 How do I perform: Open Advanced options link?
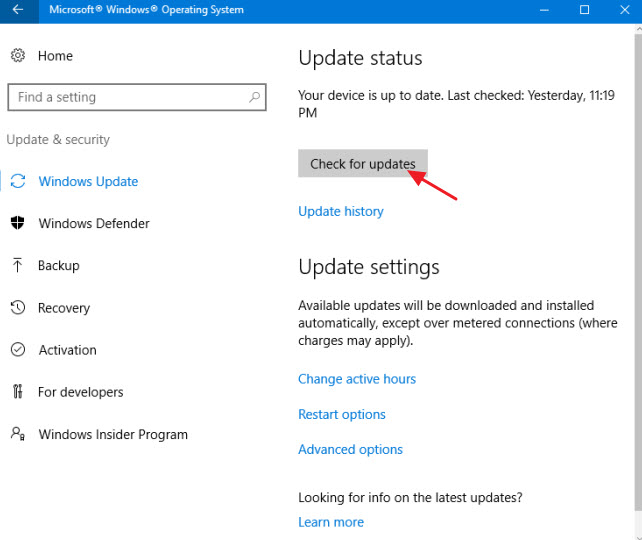coord(350,450)
